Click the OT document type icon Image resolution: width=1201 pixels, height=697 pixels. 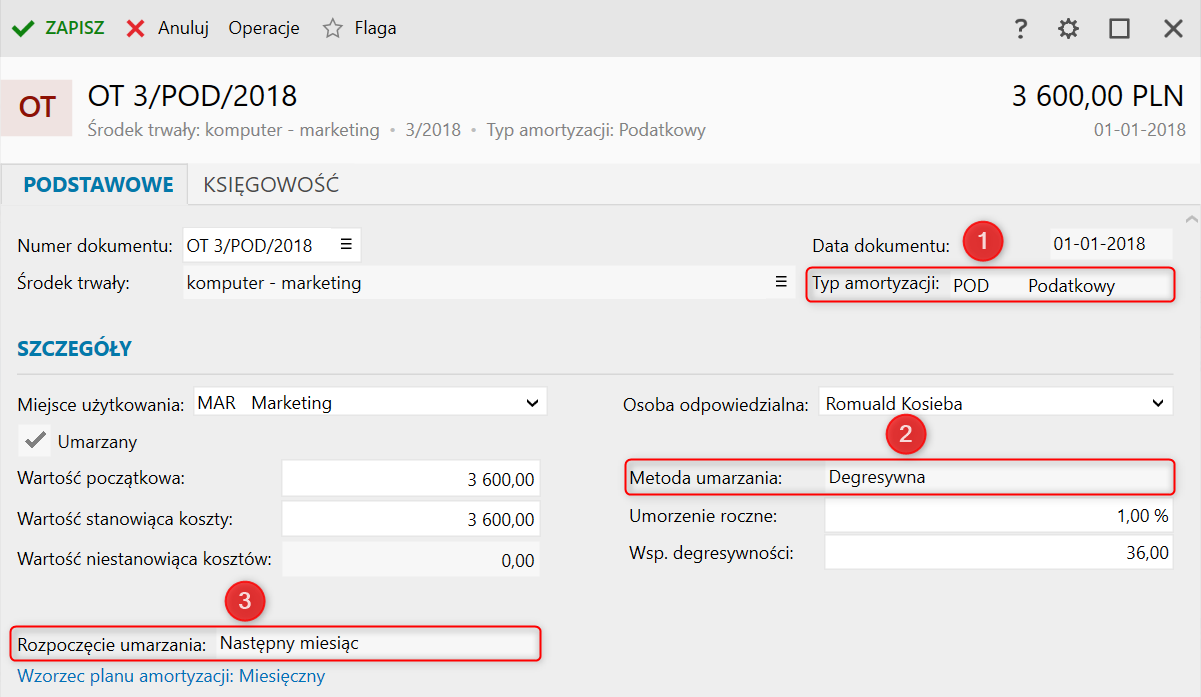click(x=37, y=107)
